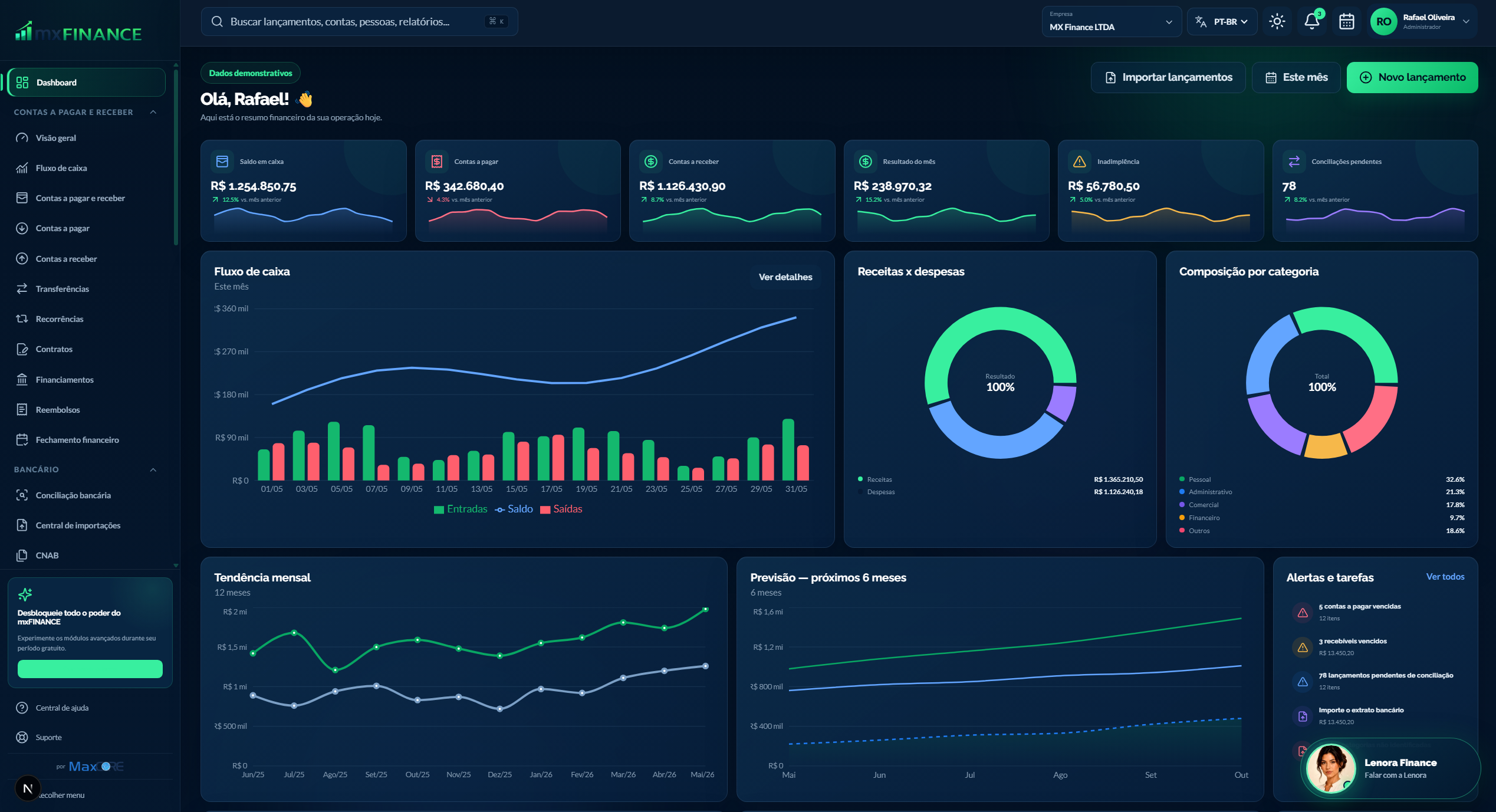The width and height of the screenshot is (1496, 812).
Task: Open the CNAB files icon
Action: tap(22, 555)
